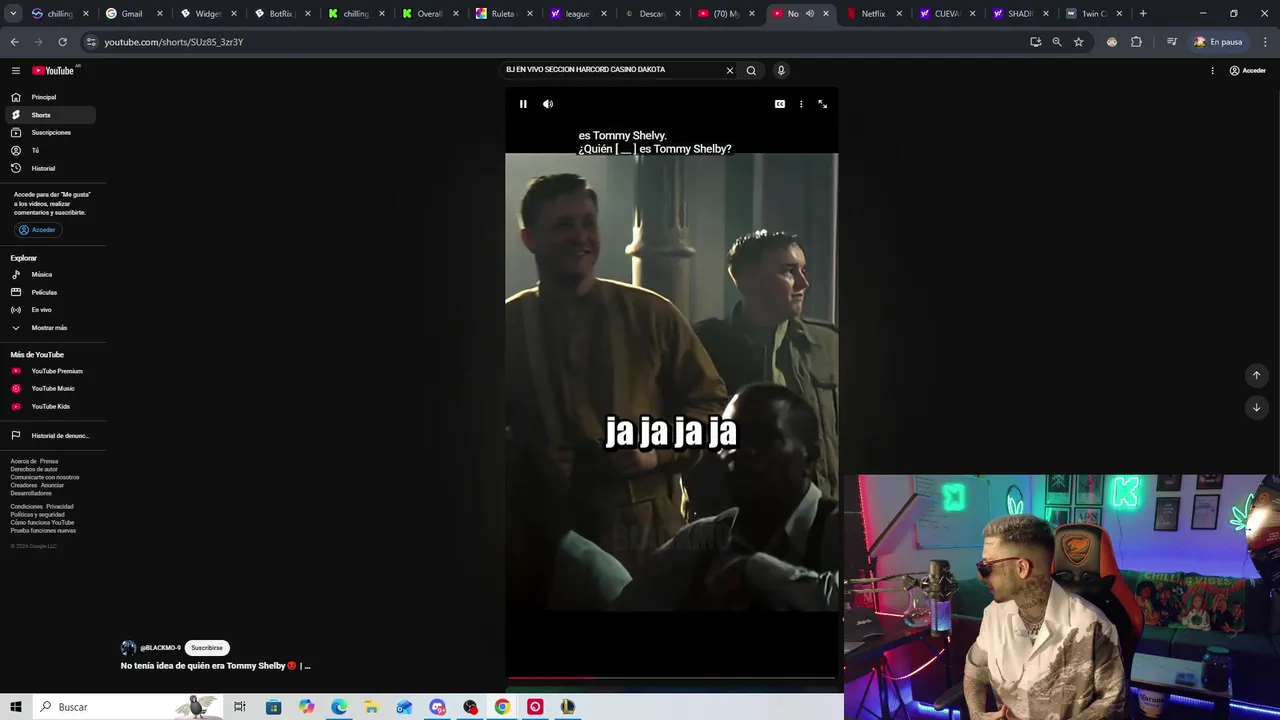Open Chrome extensions puzzle icon
1280x720 pixels.
pos(1136,42)
